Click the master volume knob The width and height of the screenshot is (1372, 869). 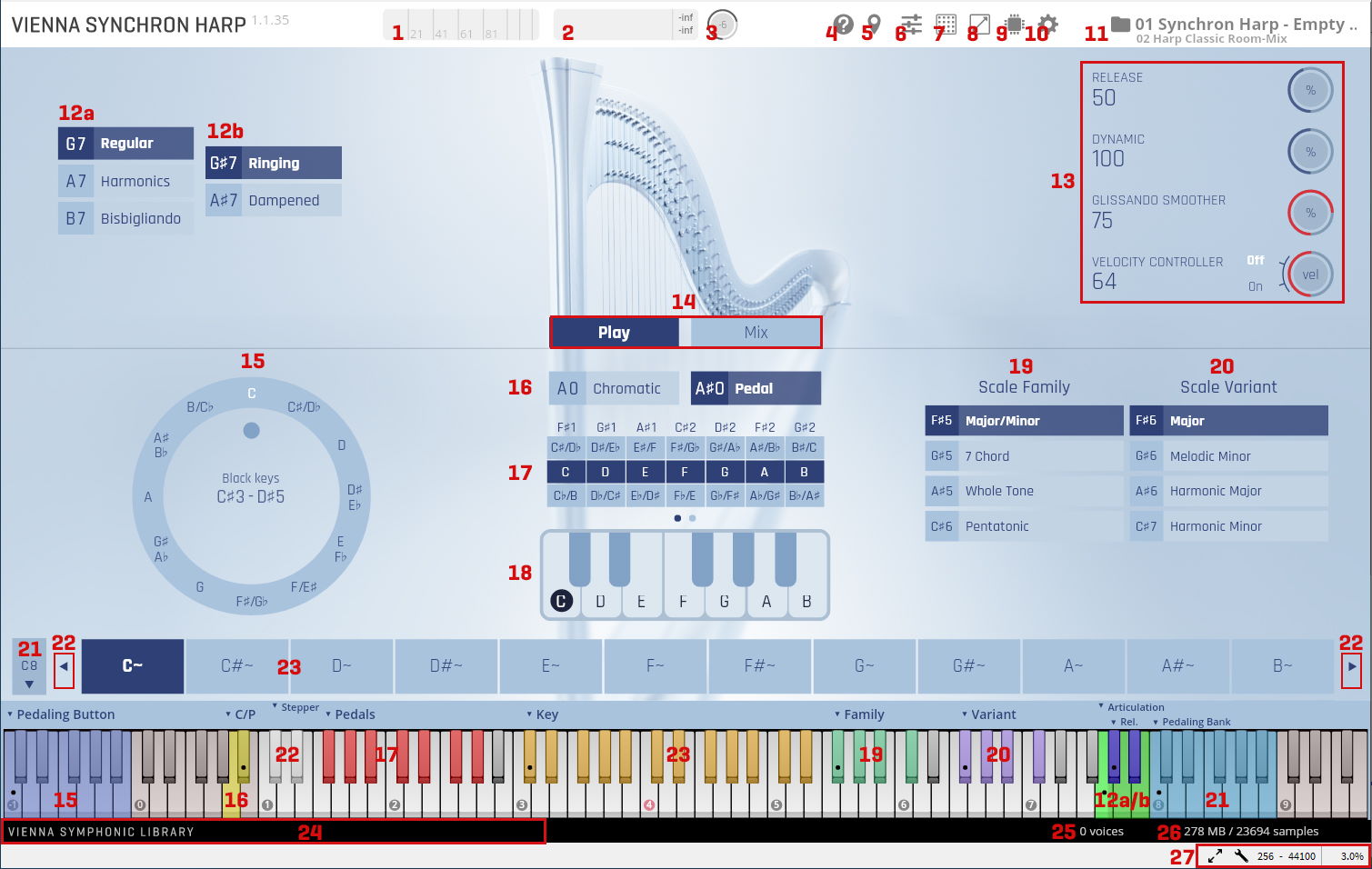click(723, 24)
